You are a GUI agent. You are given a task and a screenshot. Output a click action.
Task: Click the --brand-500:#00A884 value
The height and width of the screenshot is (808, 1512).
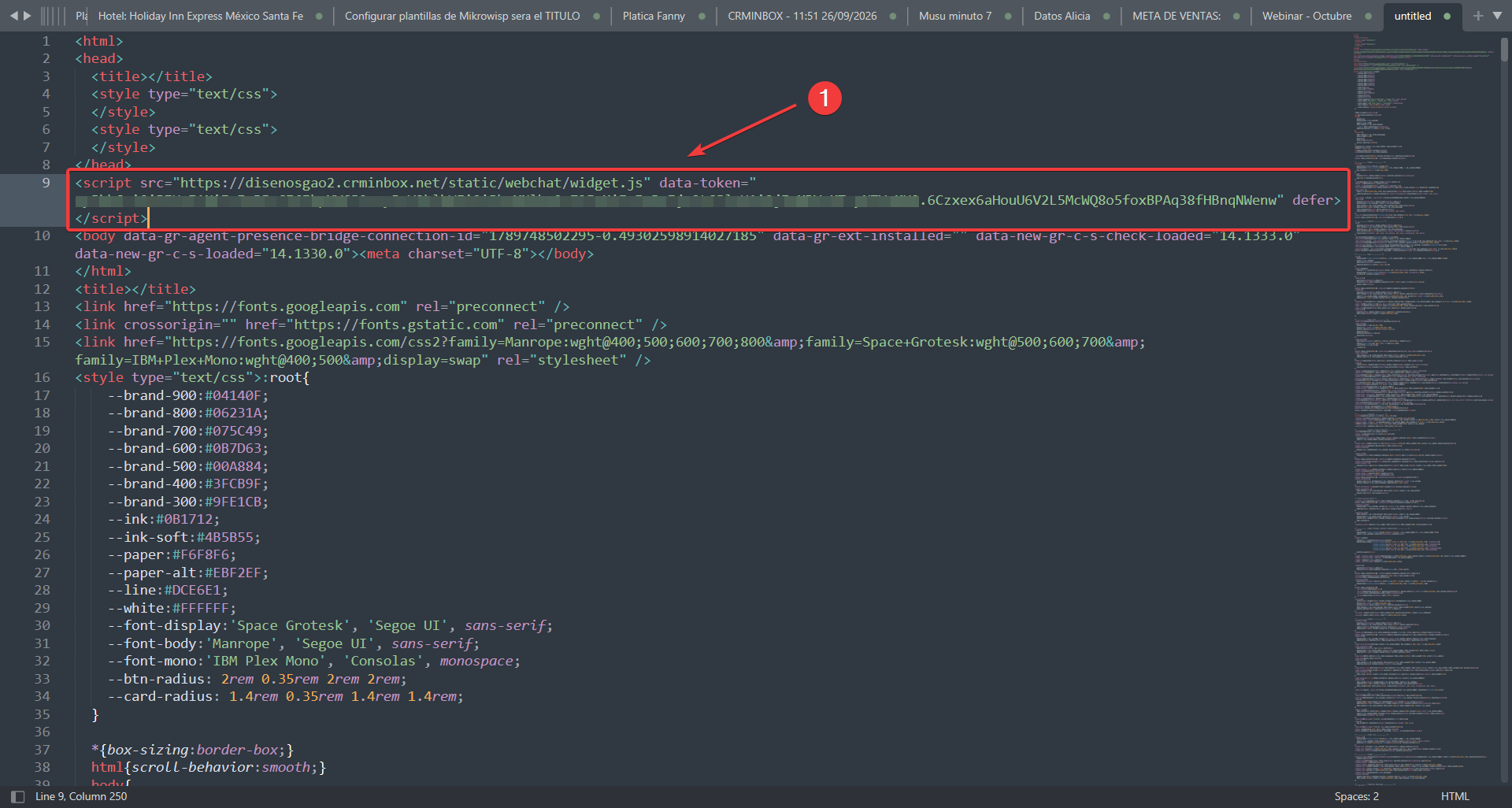point(232,466)
